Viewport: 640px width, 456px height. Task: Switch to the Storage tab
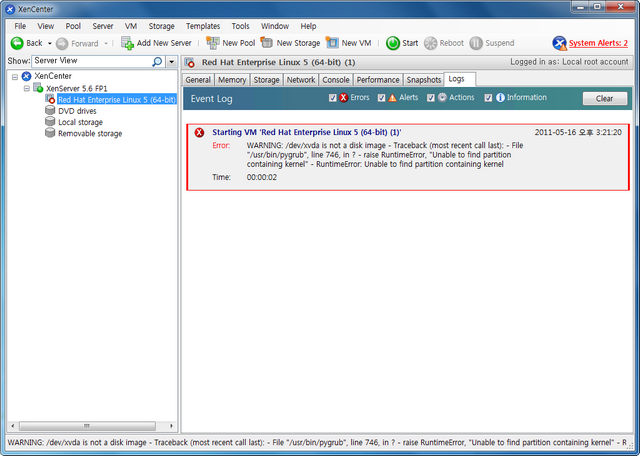[x=266, y=80]
